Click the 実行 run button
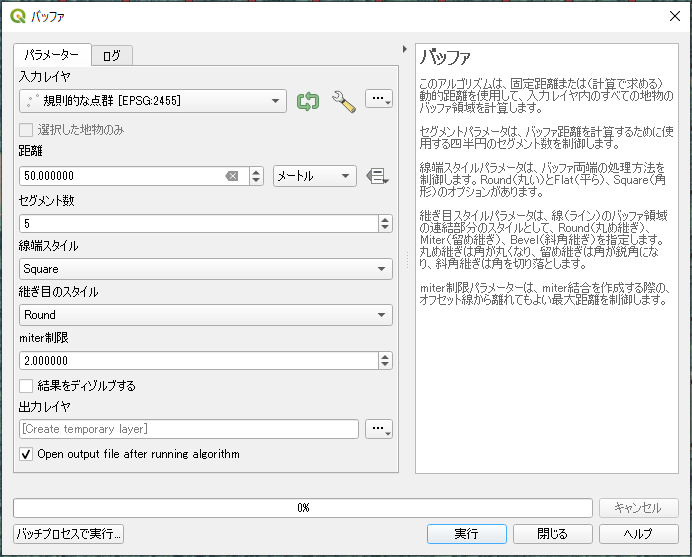The height and width of the screenshot is (557, 692). point(466,534)
